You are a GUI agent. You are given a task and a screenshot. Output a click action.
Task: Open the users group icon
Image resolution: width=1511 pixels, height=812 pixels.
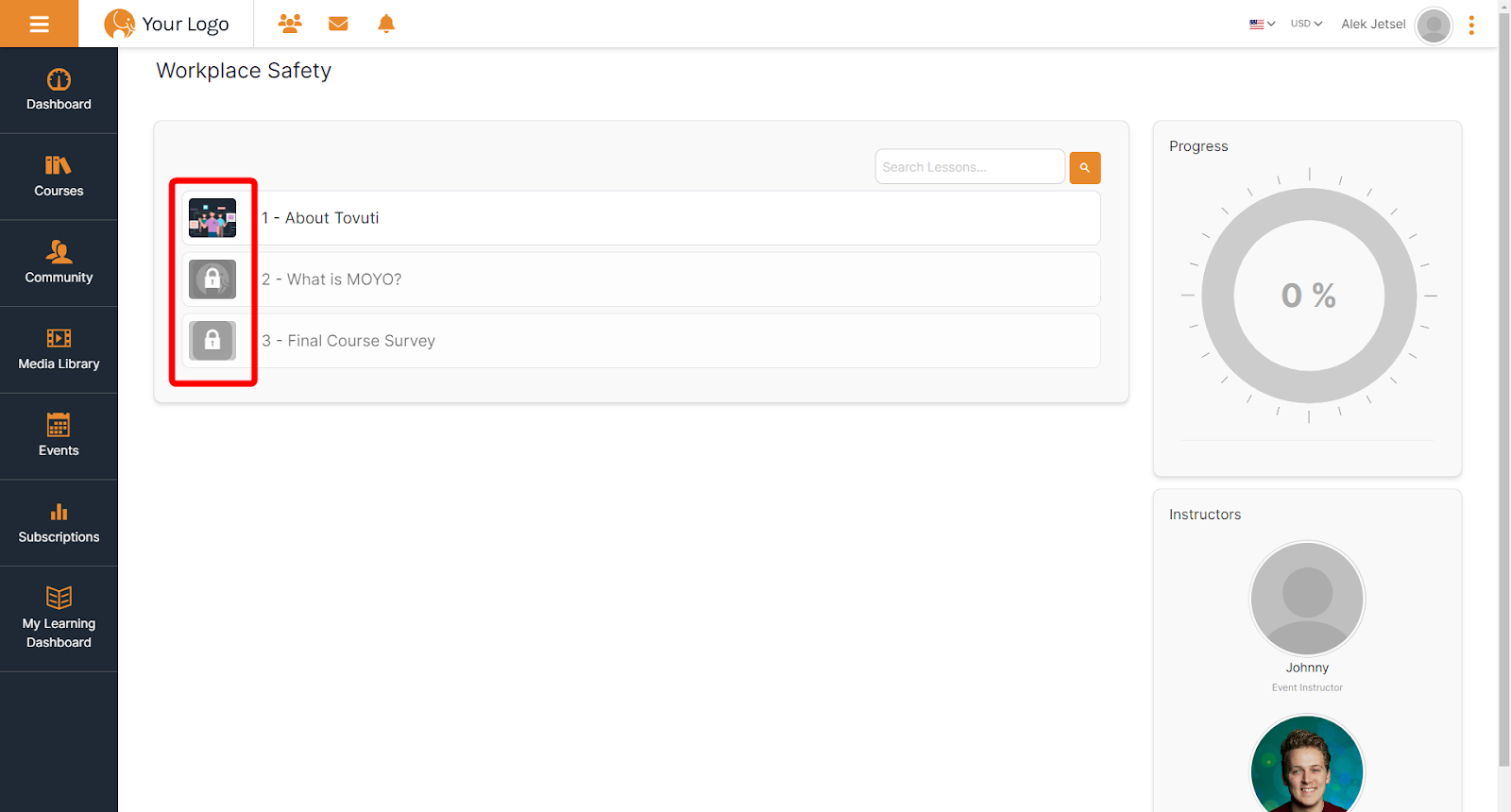pos(290,24)
